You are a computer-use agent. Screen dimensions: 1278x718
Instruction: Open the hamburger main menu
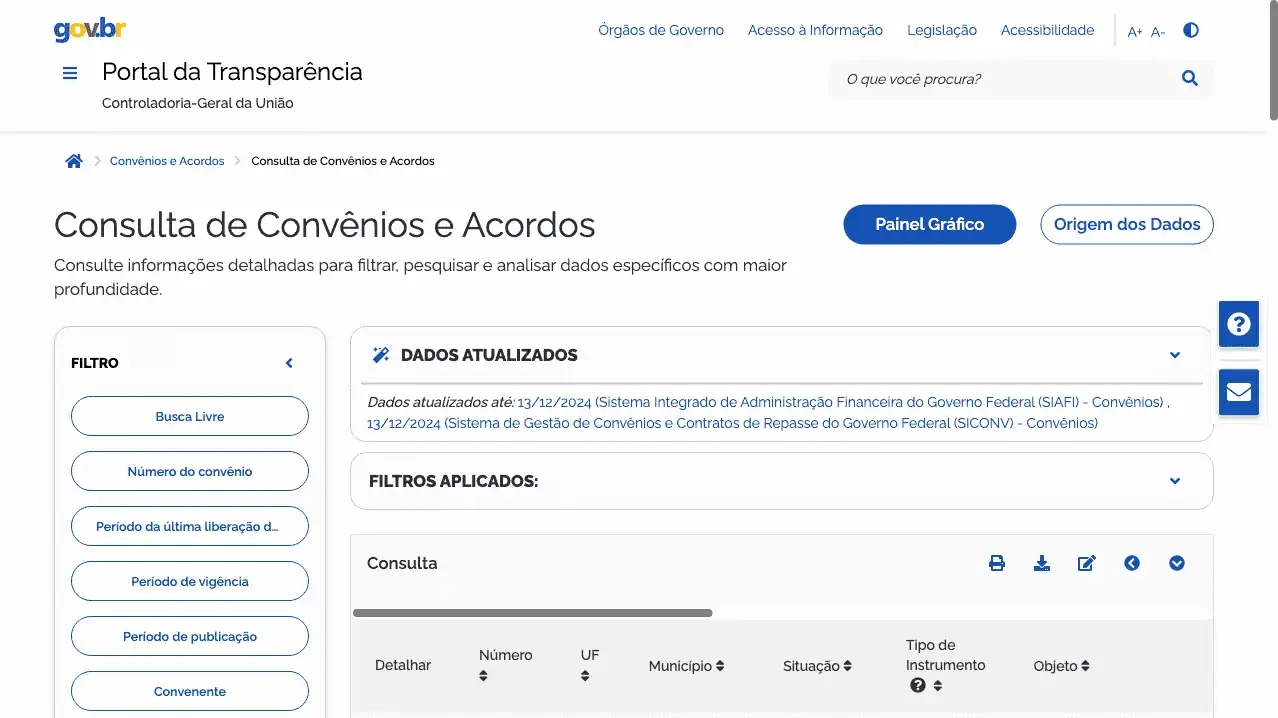[70, 73]
